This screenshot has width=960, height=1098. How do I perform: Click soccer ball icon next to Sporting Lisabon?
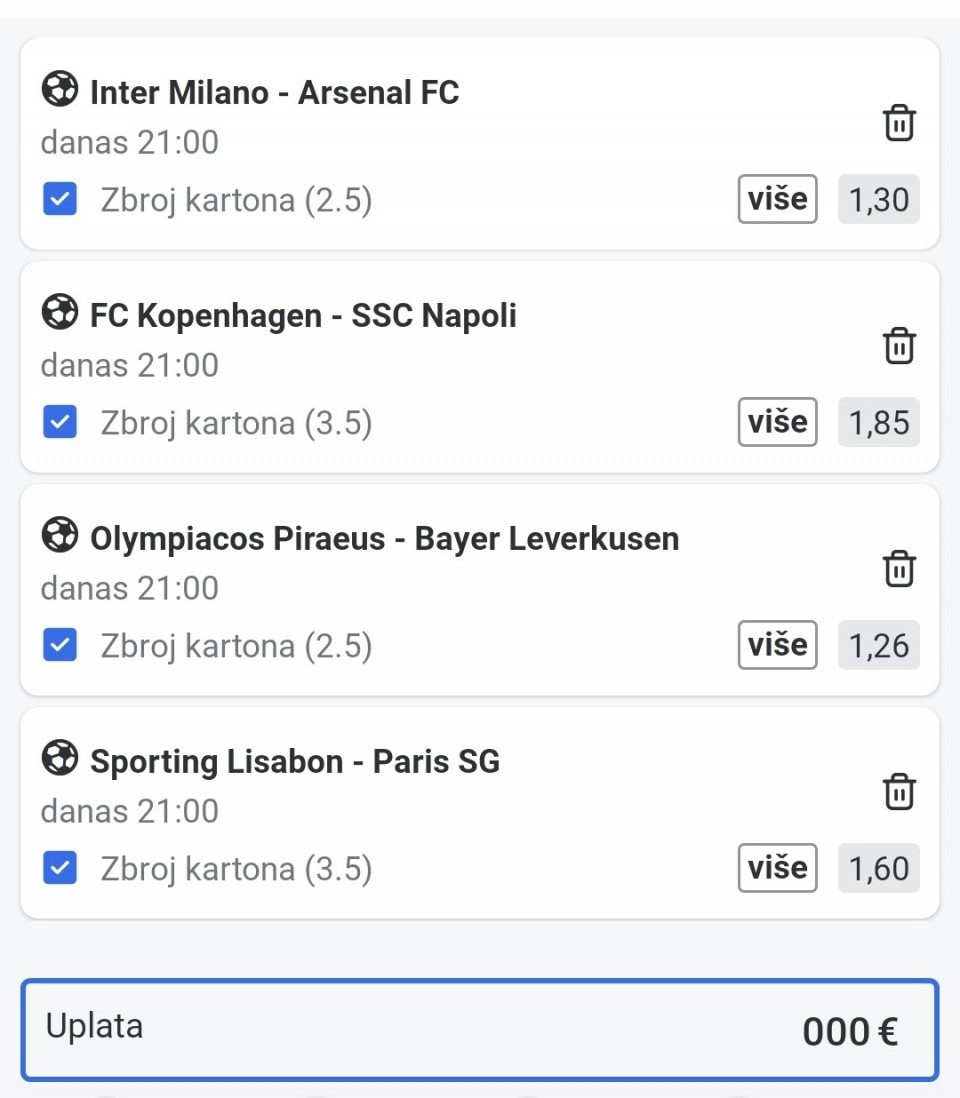[60, 760]
